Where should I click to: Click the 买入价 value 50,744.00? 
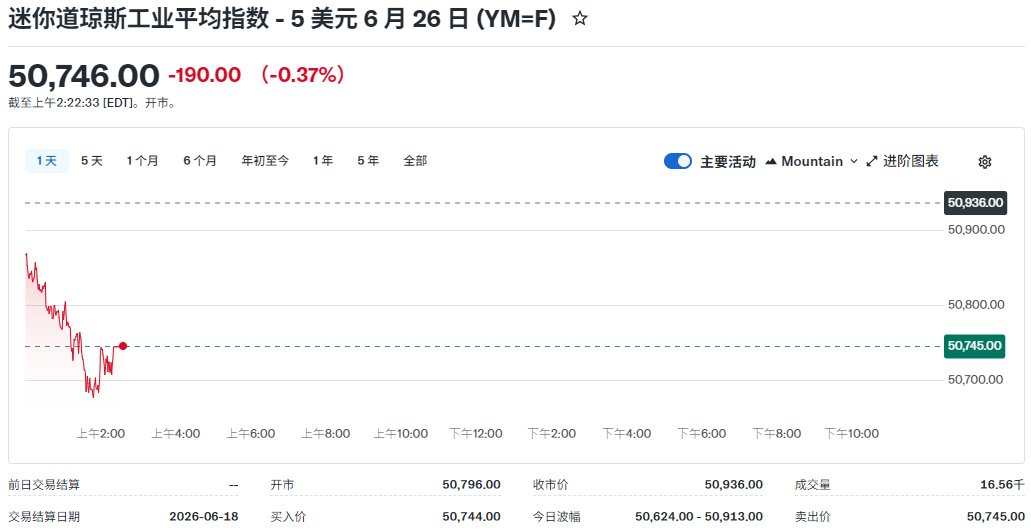tap(471, 517)
